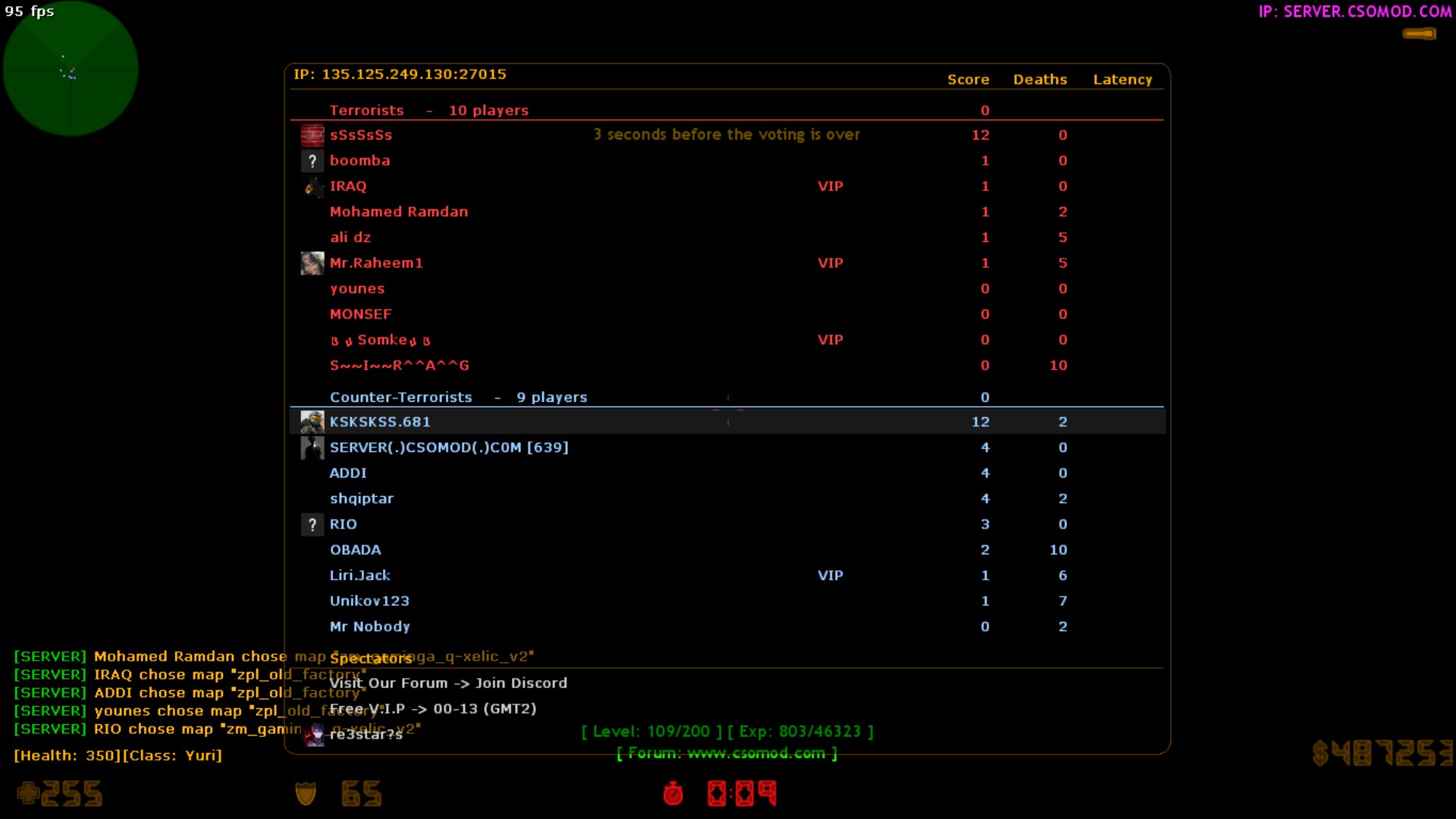
Task: Click the Forum www.csomod.com link text
Action: coord(726,753)
